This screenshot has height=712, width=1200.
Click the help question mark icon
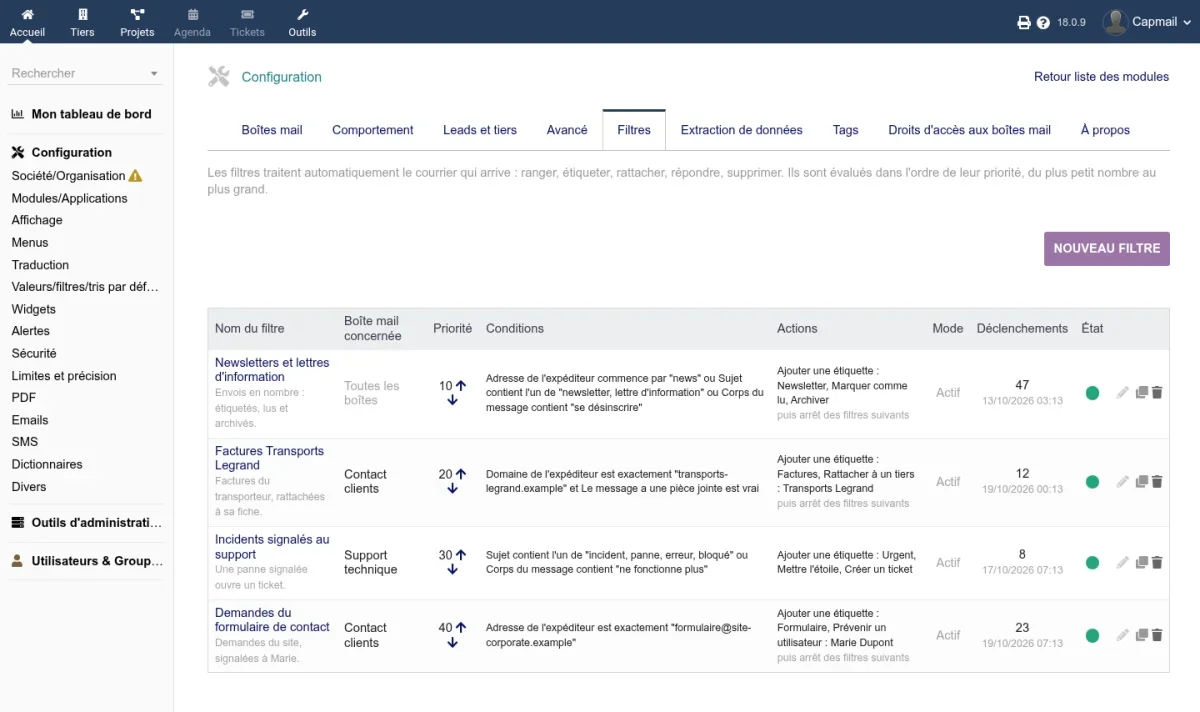1044,22
